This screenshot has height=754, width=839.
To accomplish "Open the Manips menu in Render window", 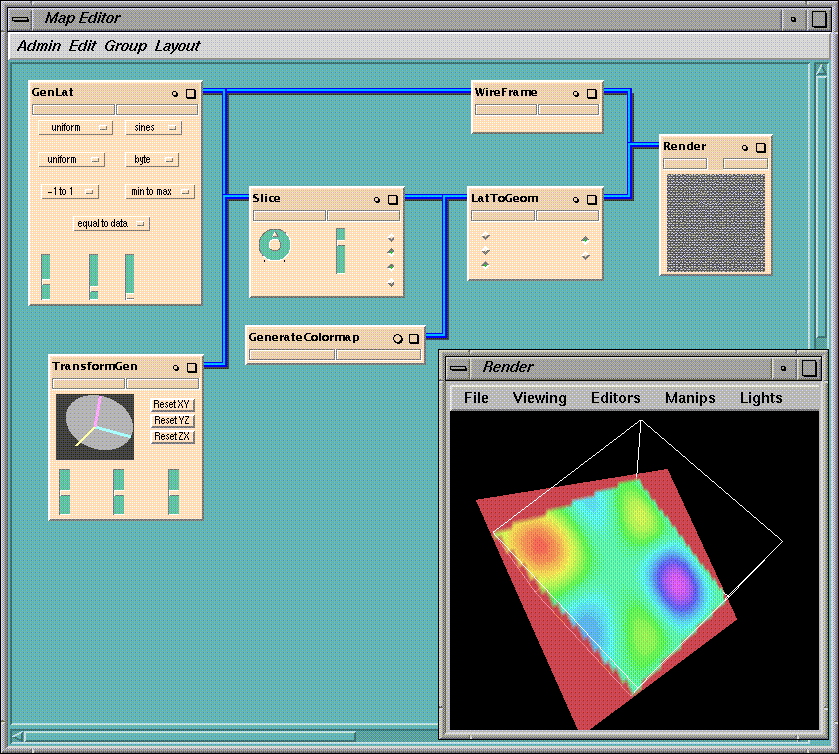I will pos(690,398).
